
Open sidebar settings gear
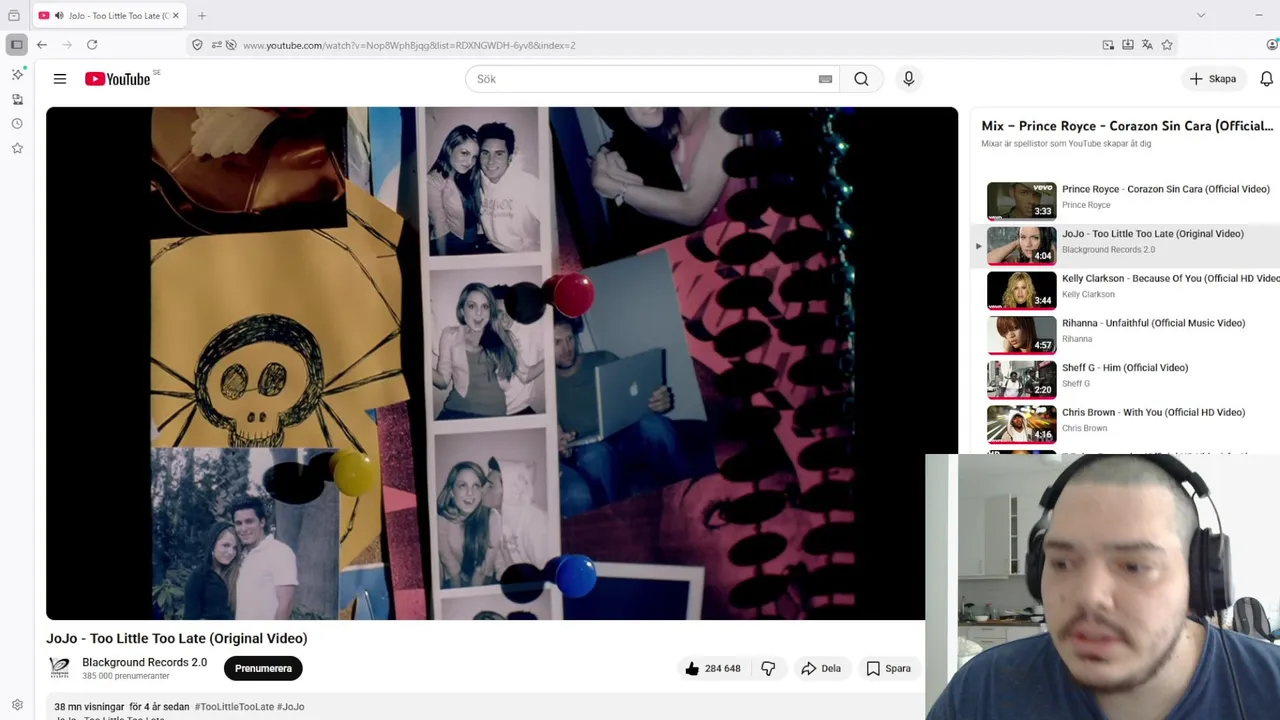17,705
